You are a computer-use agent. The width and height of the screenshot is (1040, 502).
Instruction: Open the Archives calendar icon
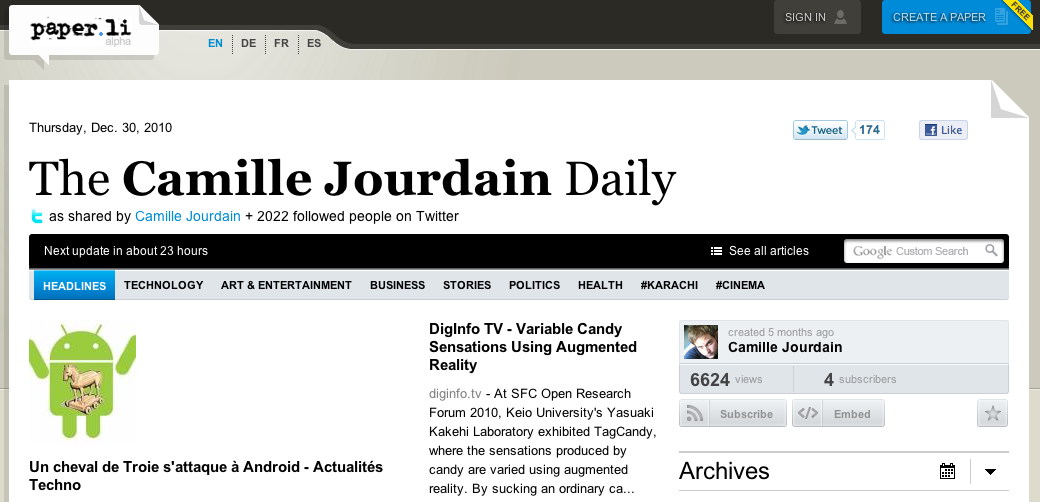pos(947,471)
